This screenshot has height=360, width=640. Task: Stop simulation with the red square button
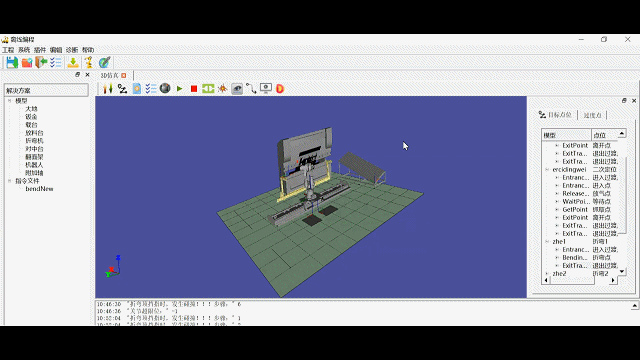[194, 89]
